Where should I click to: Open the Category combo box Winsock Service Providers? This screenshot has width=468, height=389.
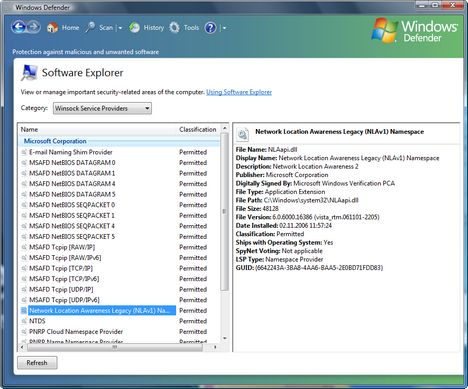click(x=102, y=108)
